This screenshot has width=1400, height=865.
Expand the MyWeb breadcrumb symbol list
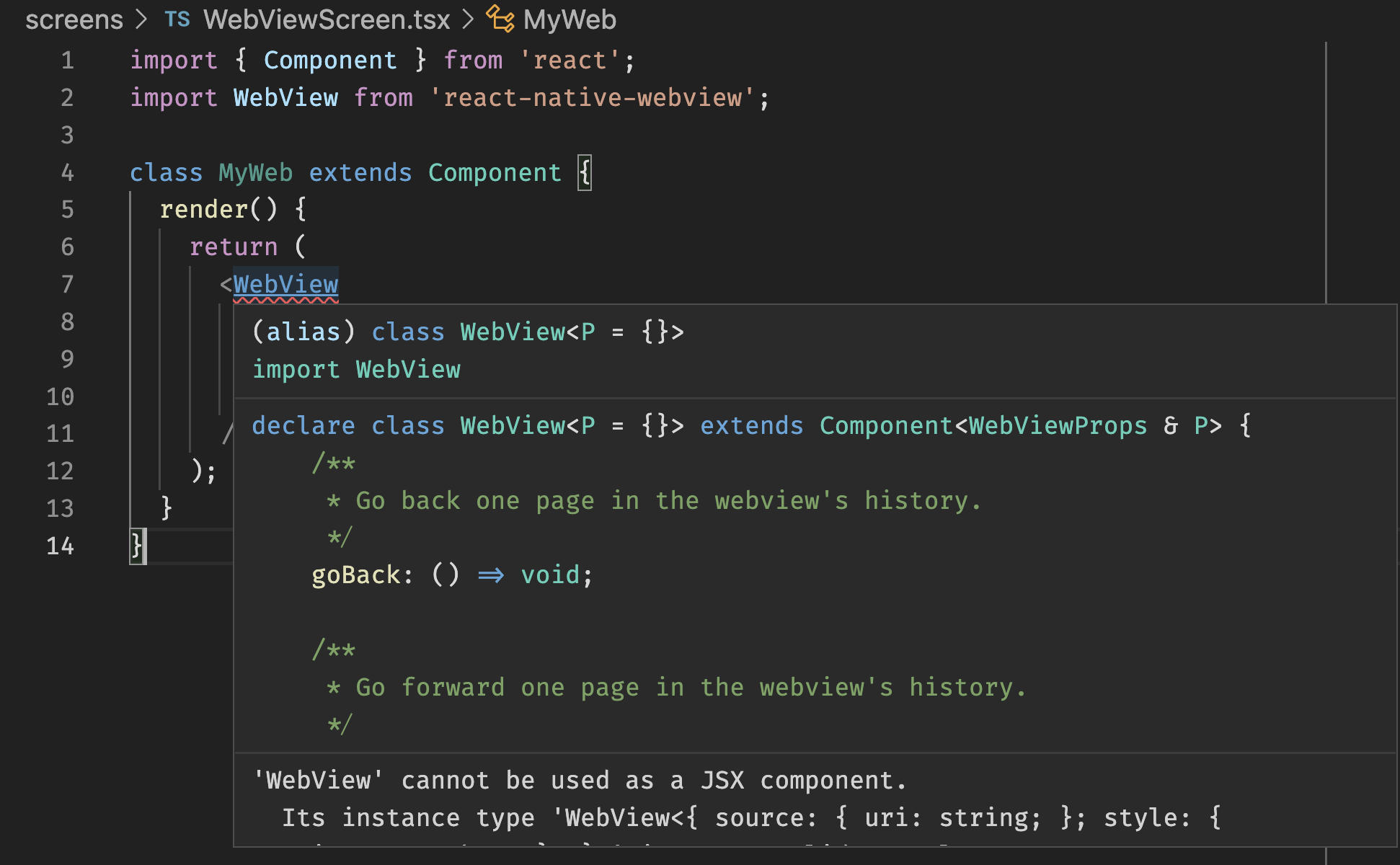569,19
